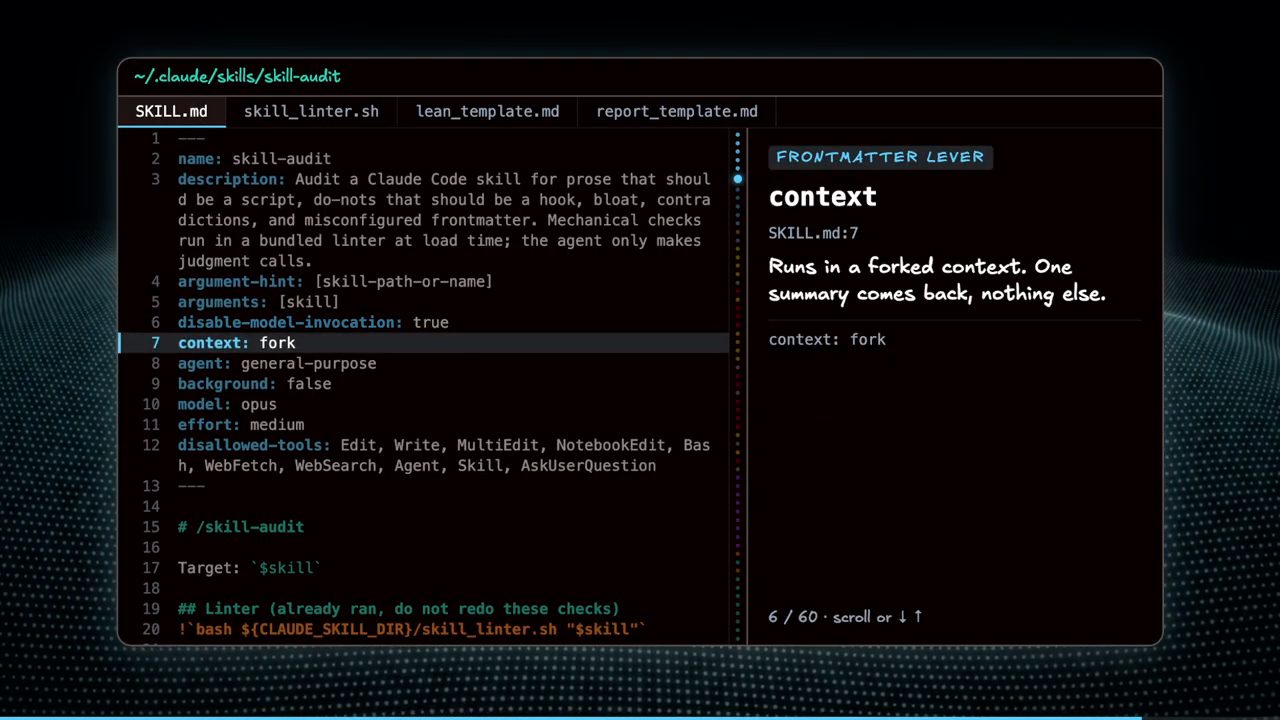Click line number 1 in the gutter
The width and height of the screenshot is (1280, 720).
pyautogui.click(x=155, y=138)
